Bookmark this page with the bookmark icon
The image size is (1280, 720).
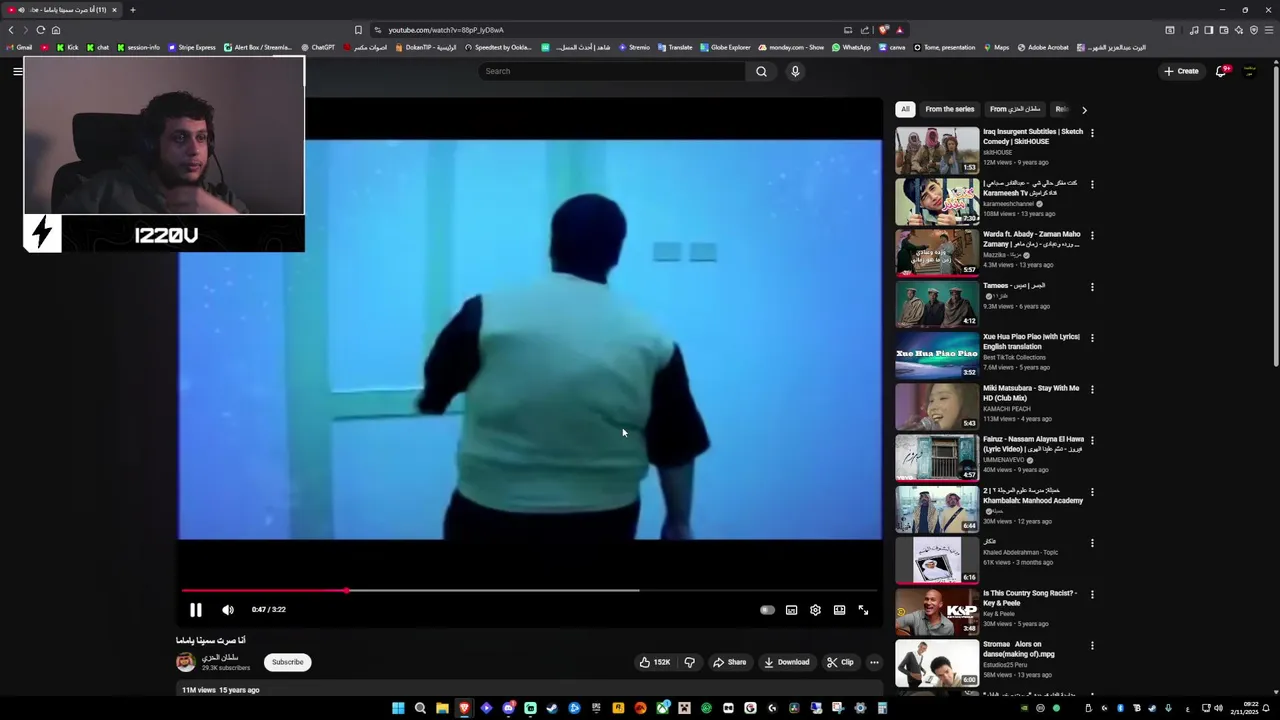point(359,30)
